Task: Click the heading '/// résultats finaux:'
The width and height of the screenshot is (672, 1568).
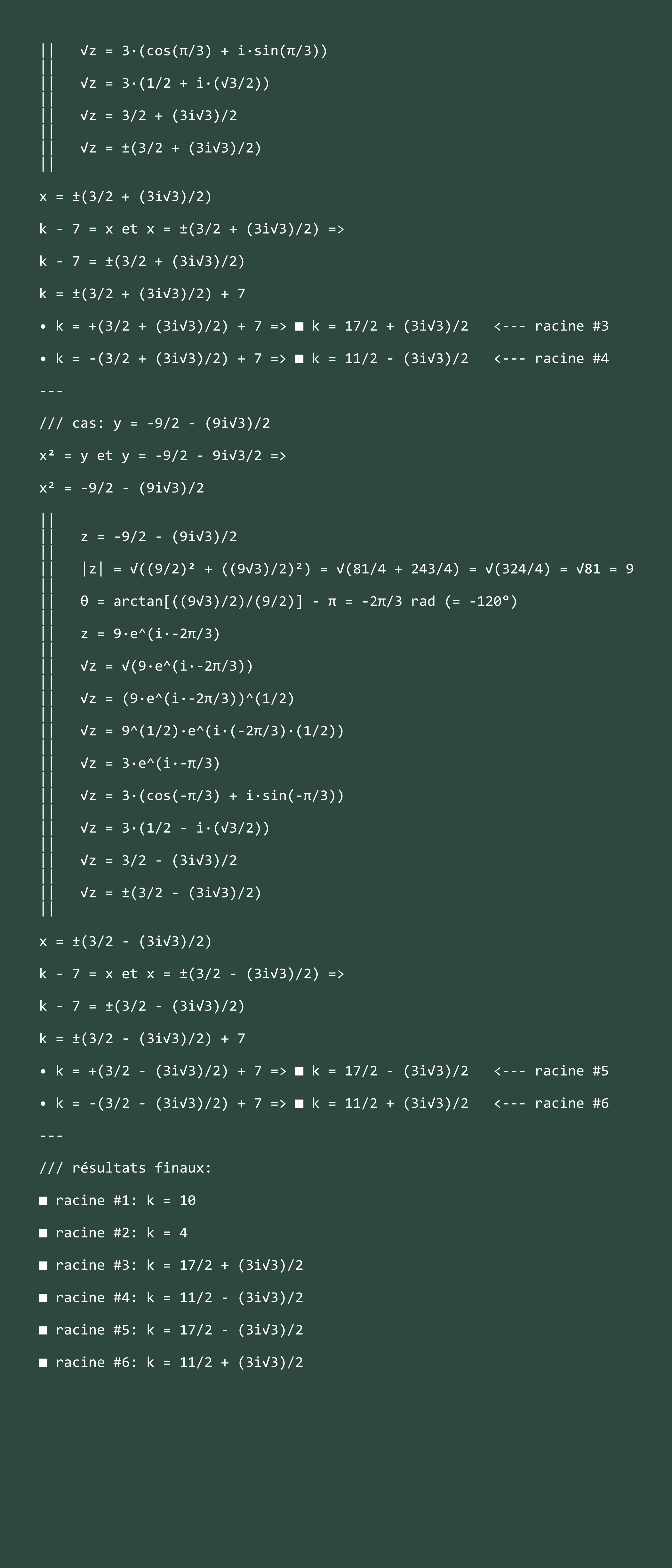Action: click(125, 1168)
